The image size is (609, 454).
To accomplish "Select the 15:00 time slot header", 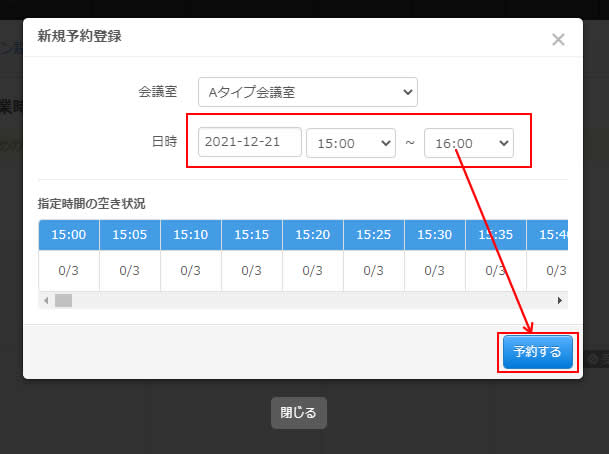I will click(69, 235).
